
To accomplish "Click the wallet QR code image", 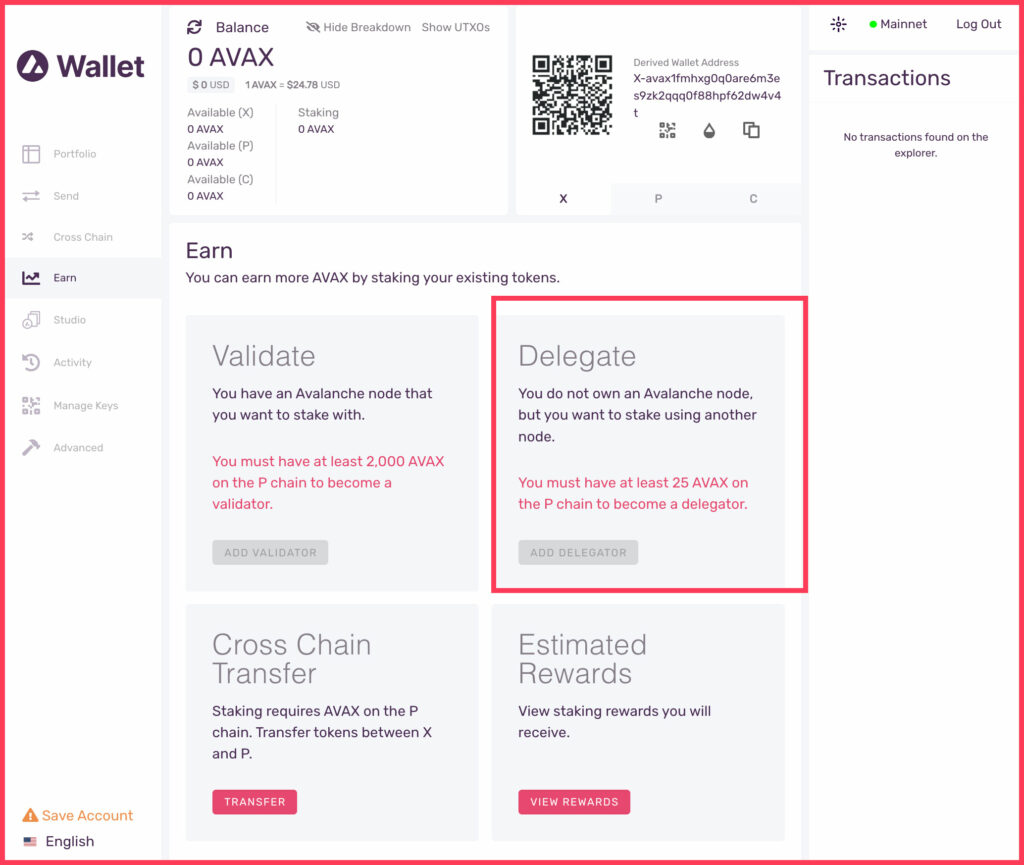I will pyautogui.click(x=572, y=95).
